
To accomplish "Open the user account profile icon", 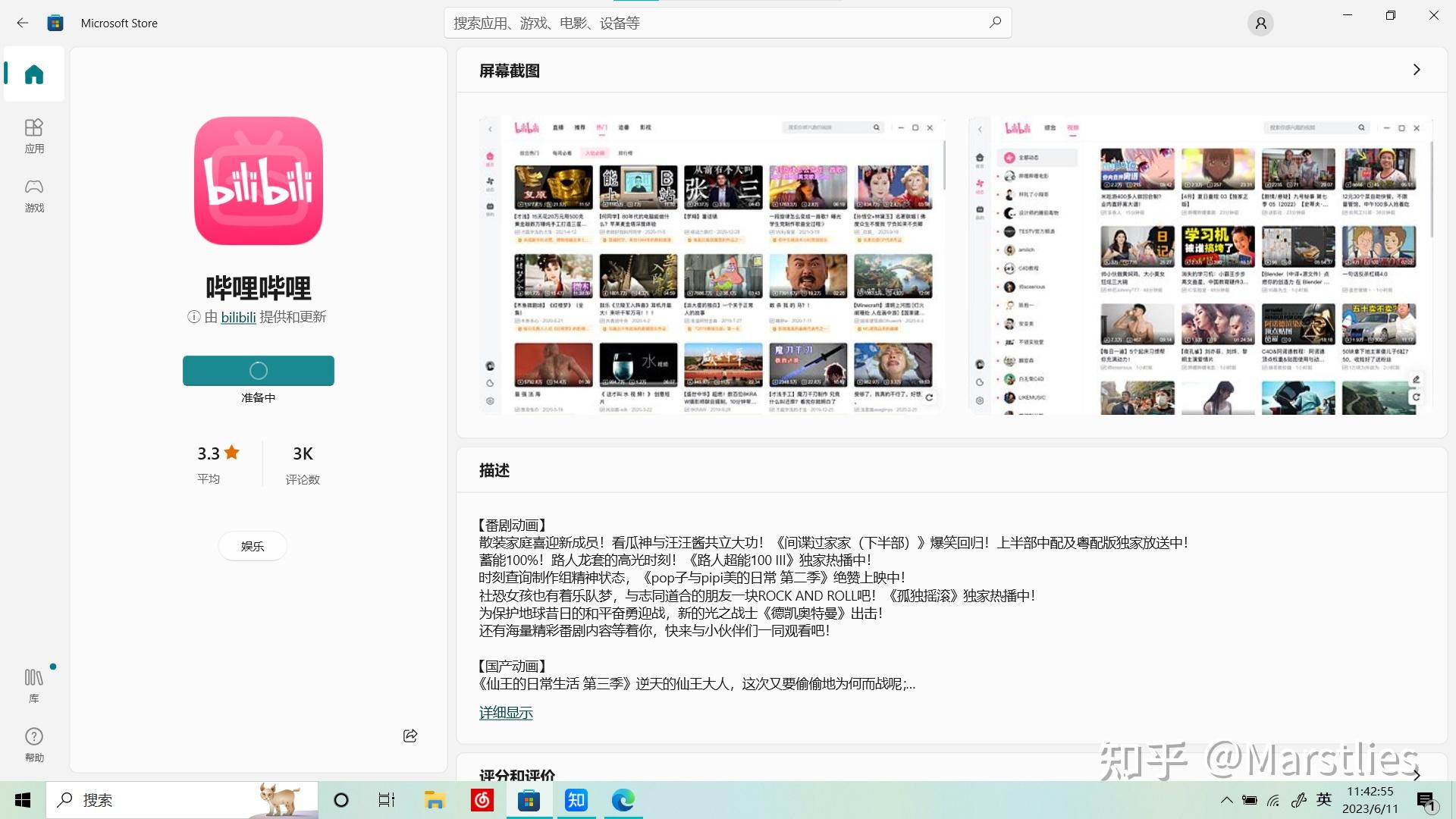I will (x=1260, y=24).
